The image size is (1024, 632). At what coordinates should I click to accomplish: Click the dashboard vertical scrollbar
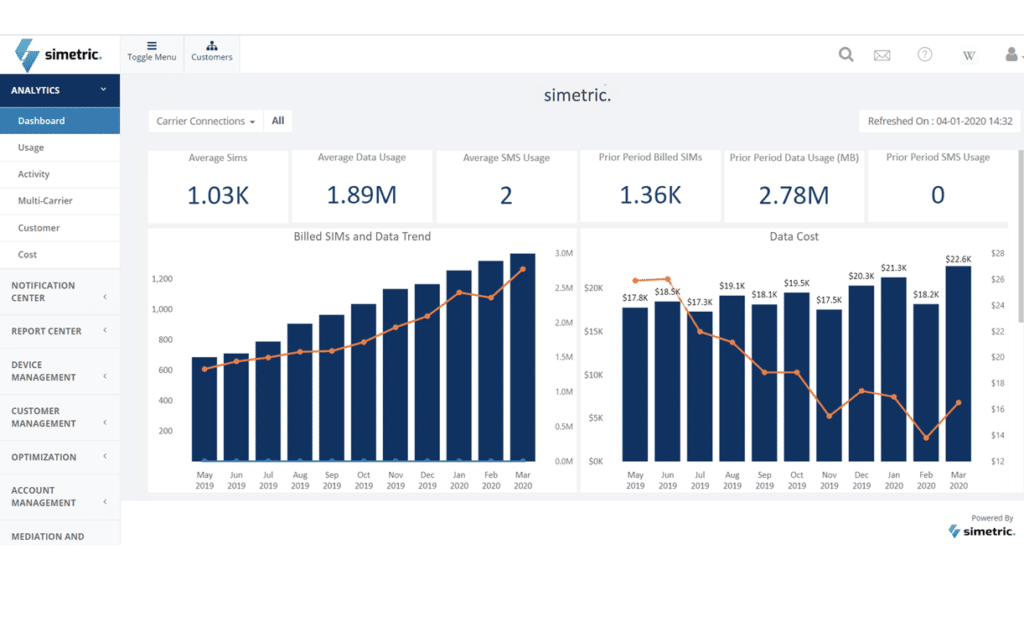[1021, 236]
